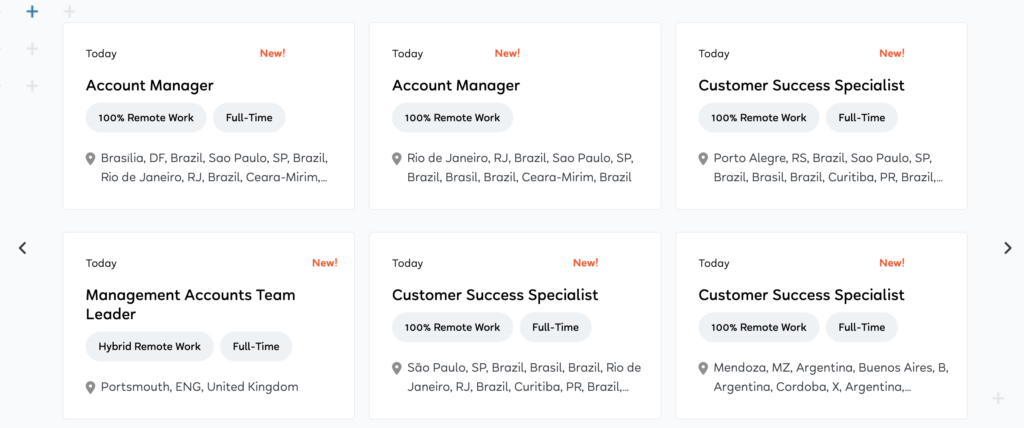Image resolution: width=1024 pixels, height=428 pixels.
Task: Open Customer Success Specialist job in Mendoza
Action: tap(801, 295)
